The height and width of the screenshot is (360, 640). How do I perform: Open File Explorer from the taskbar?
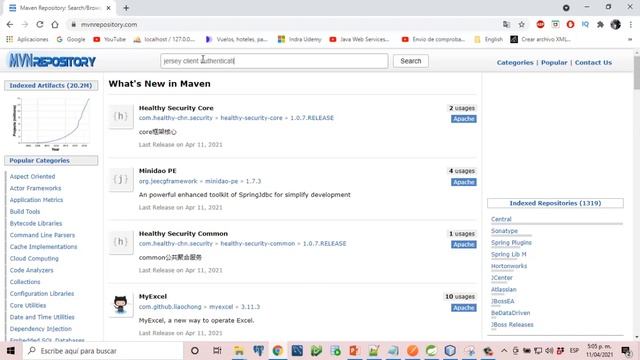239,351
